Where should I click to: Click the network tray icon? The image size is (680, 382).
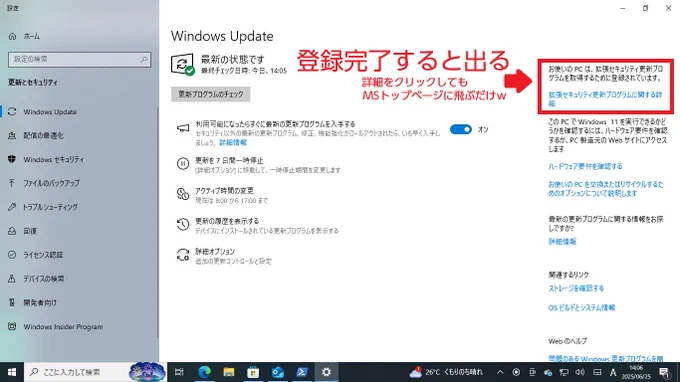pos(564,372)
